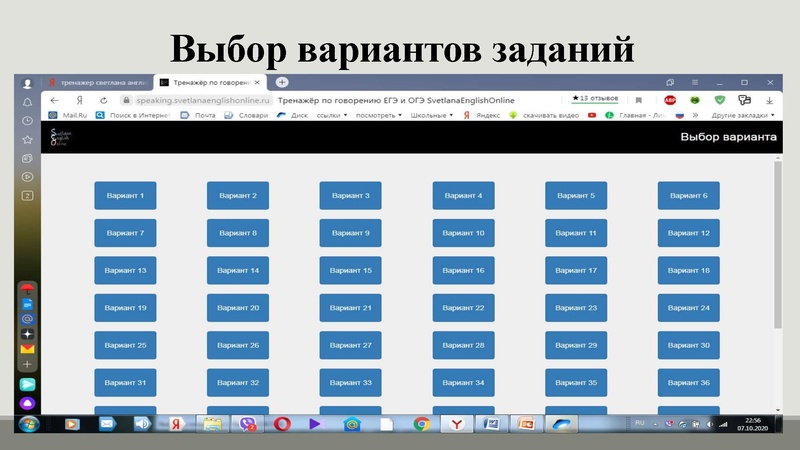The image size is (800, 450).
Task: Open the mail envelope icon in sidebar
Action: pyautogui.click(x=28, y=349)
